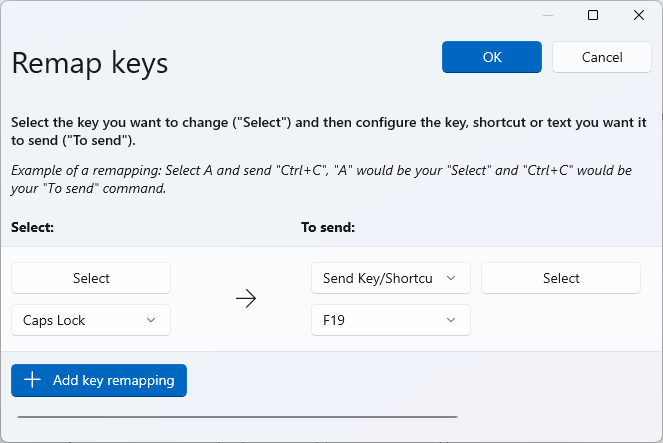Click the Select button right of Send Key/Shortcut
Viewport: 663px width, 443px height.
[x=561, y=278]
